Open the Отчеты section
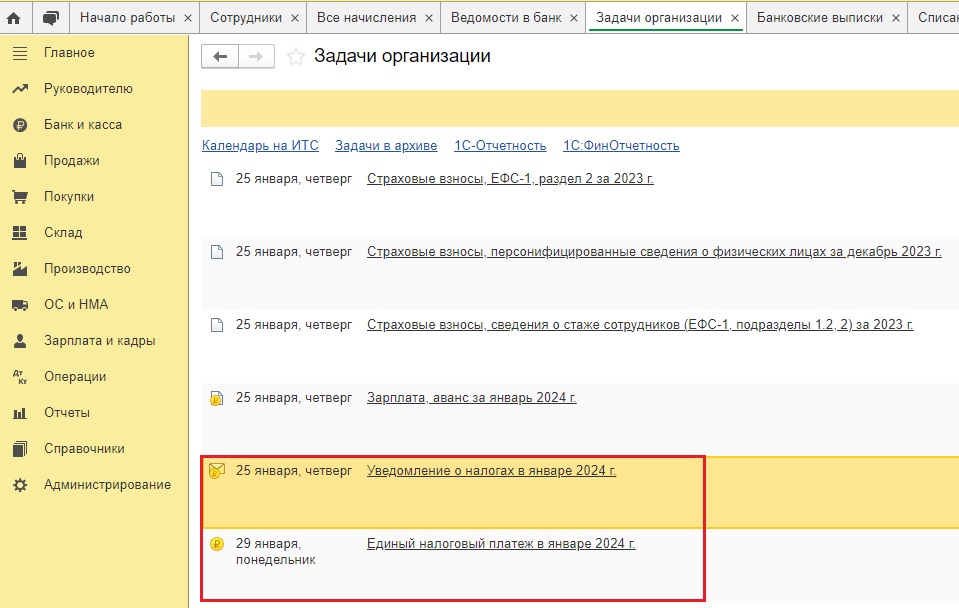 tap(67, 413)
